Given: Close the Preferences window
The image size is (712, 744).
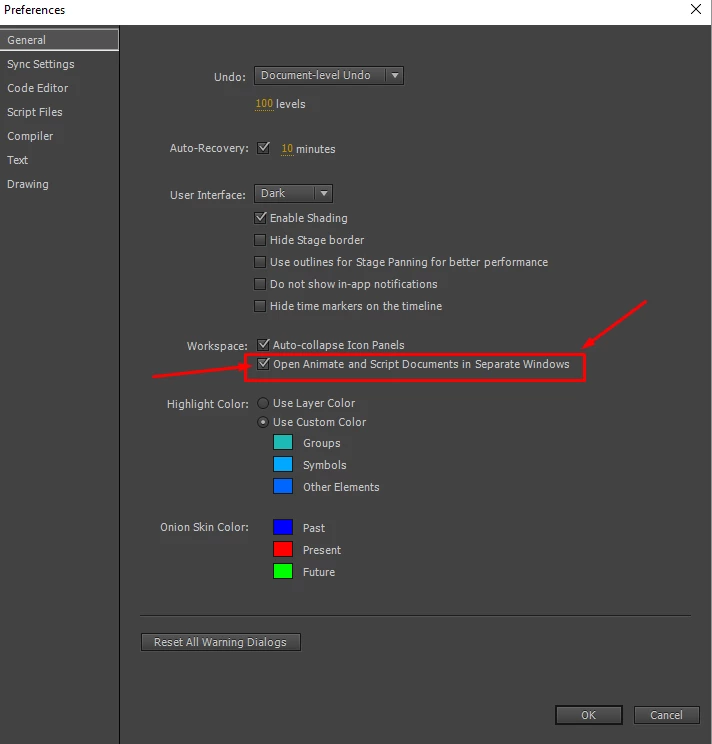Looking at the screenshot, I should [696, 9].
